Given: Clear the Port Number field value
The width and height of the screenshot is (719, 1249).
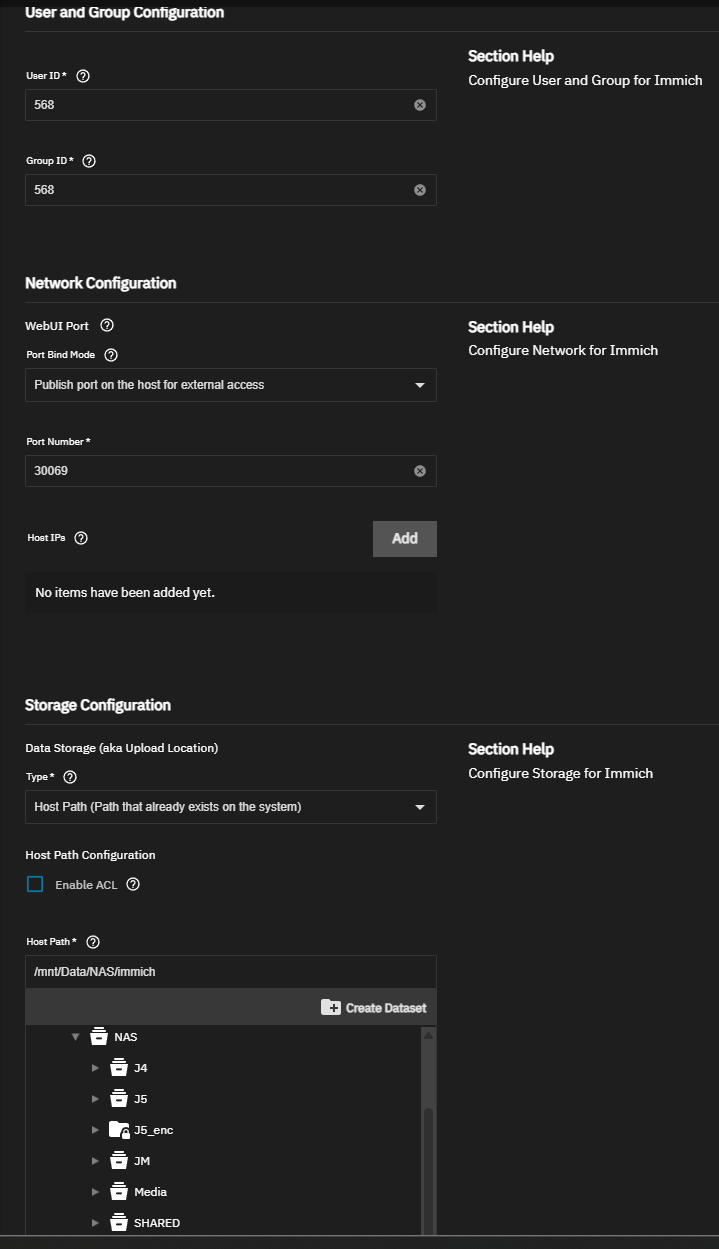Looking at the screenshot, I should [x=420, y=471].
